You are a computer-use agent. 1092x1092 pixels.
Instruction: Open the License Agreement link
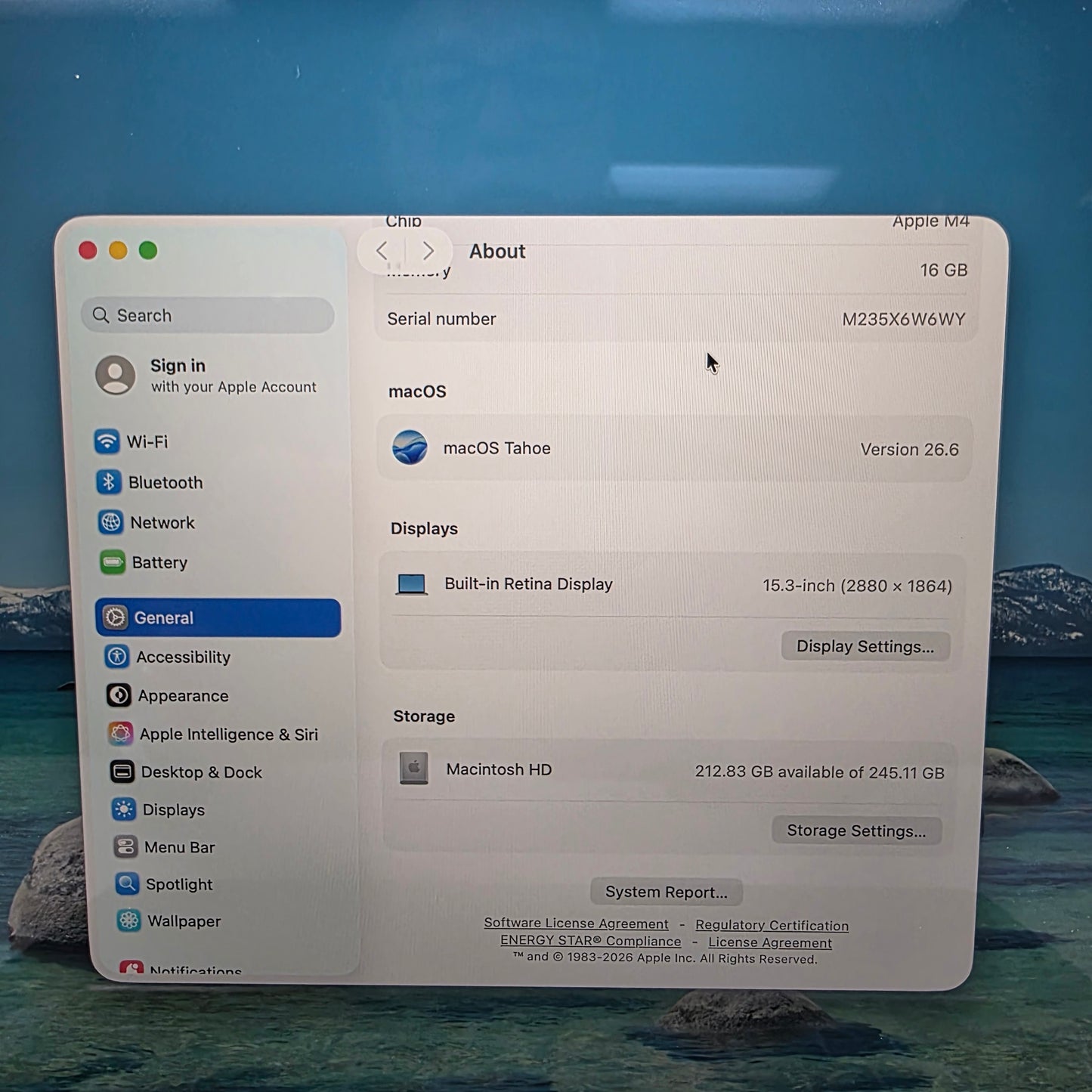(x=769, y=942)
